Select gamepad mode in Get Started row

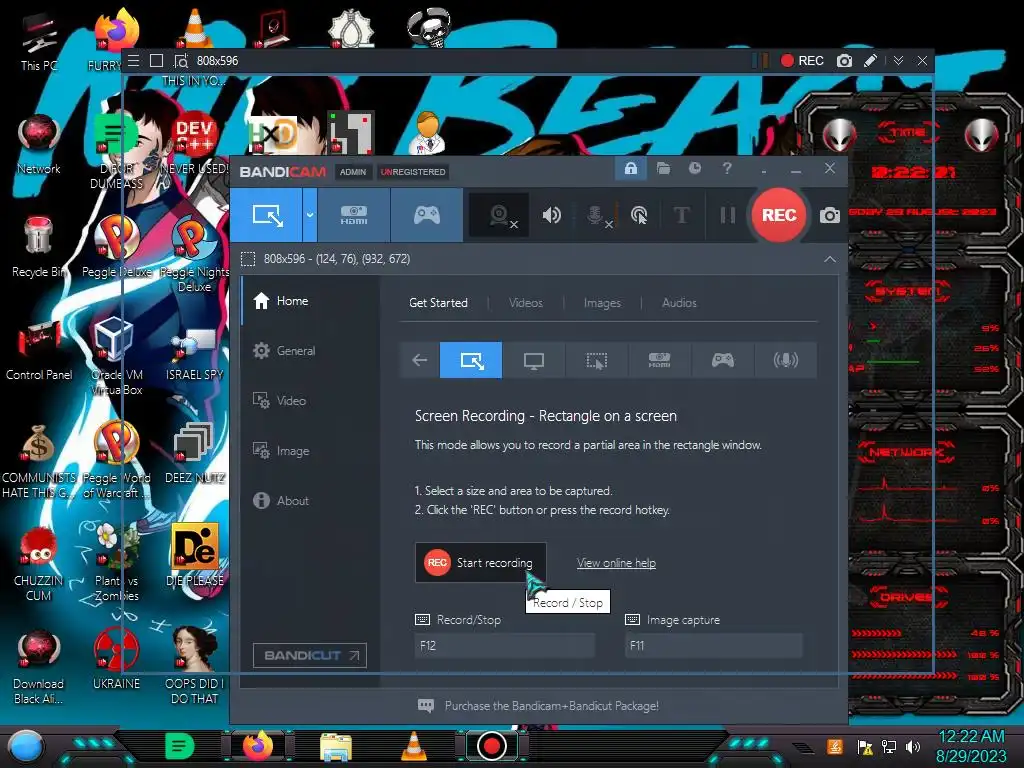click(x=722, y=360)
